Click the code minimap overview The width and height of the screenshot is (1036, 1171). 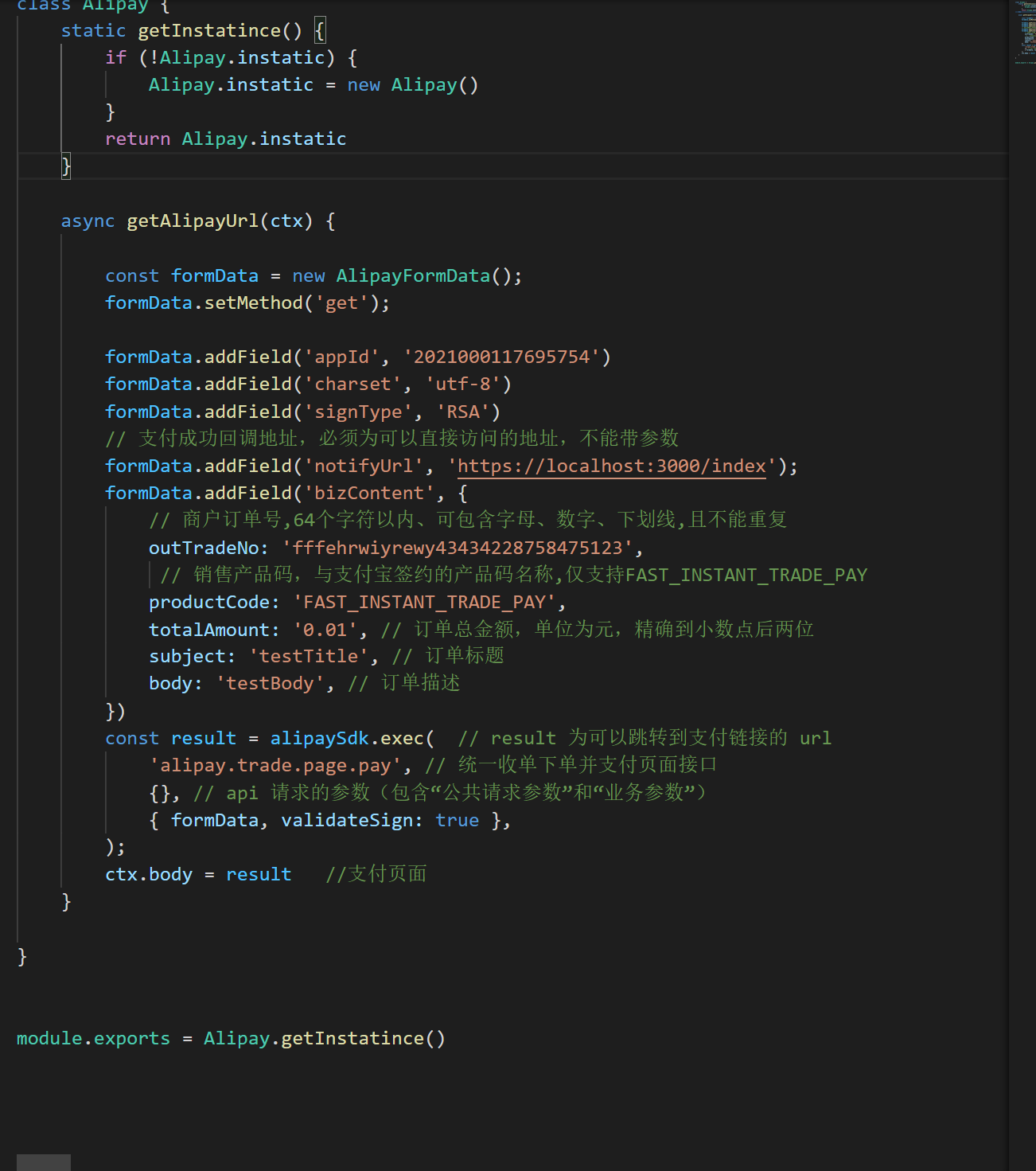(1024, 32)
